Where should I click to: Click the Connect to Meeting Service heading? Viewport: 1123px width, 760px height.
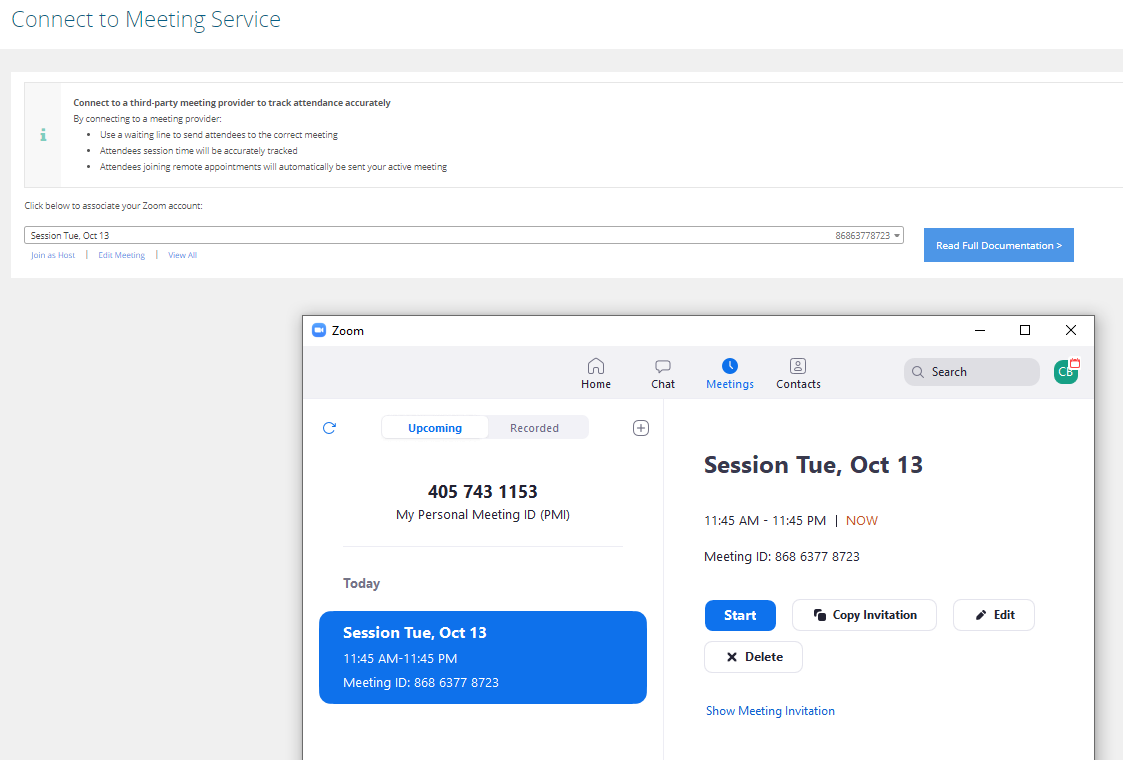[x=146, y=19]
